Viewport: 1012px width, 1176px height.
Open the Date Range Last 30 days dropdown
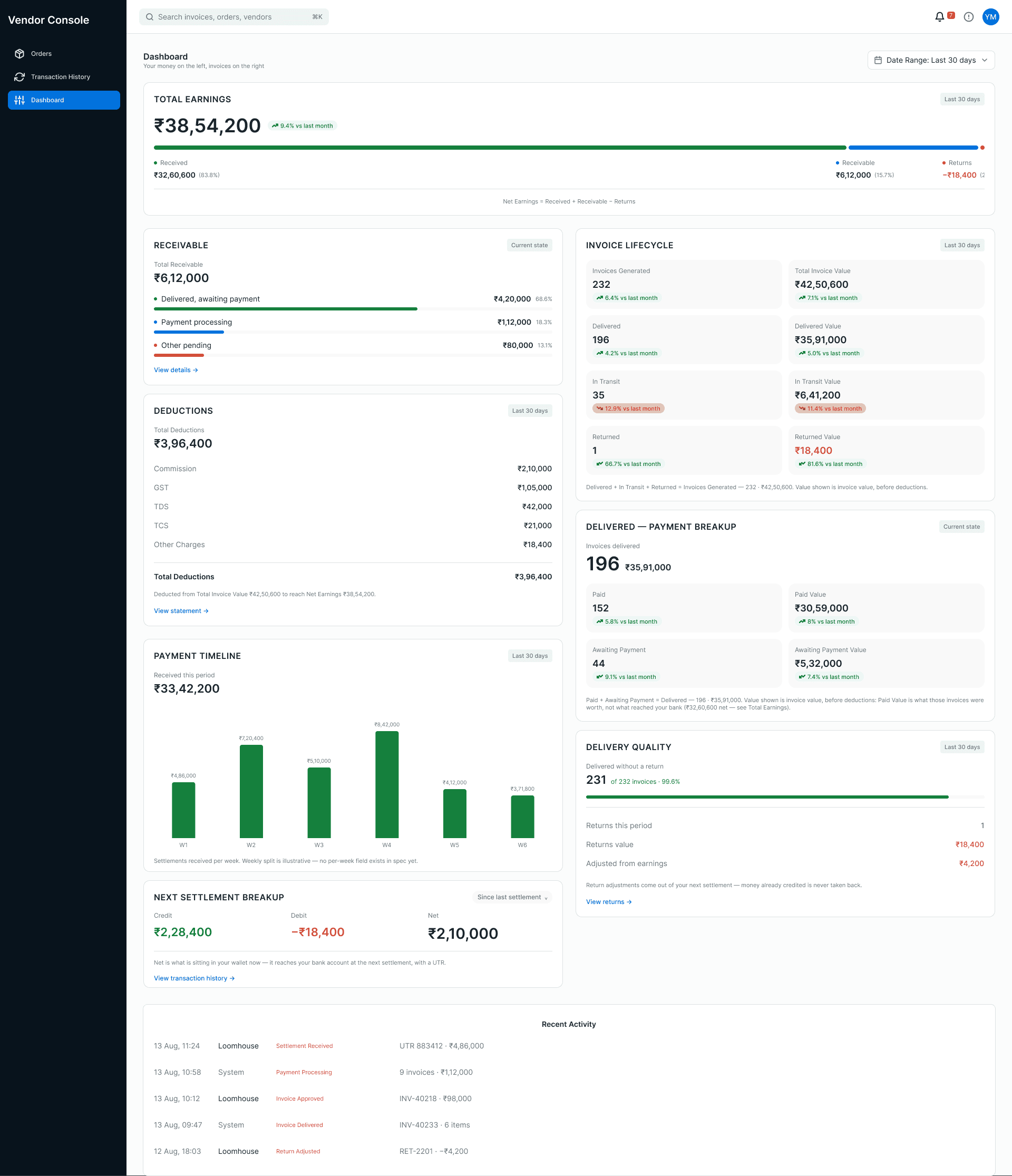click(x=931, y=60)
